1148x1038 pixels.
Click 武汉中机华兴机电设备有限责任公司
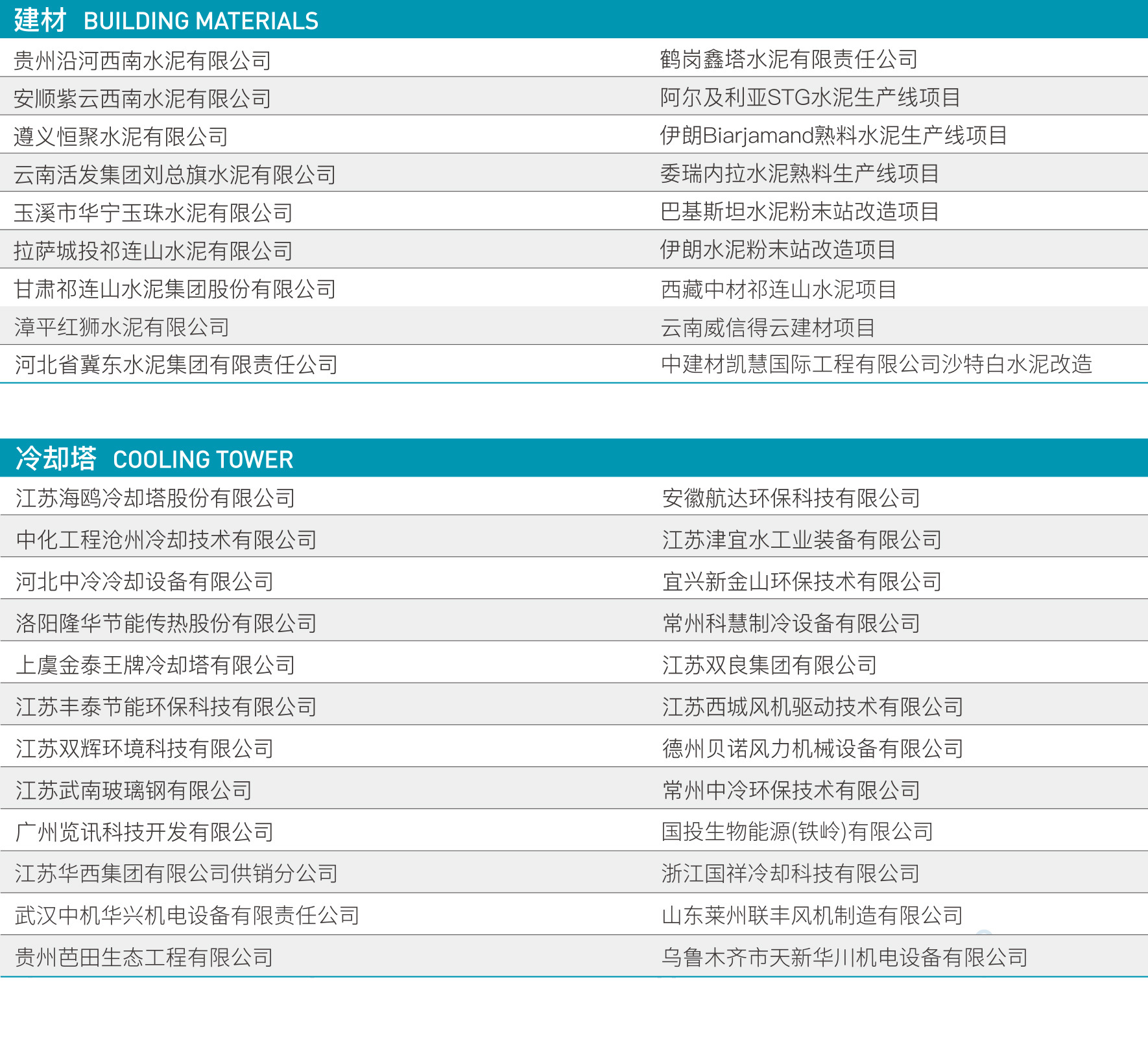pos(187,915)
